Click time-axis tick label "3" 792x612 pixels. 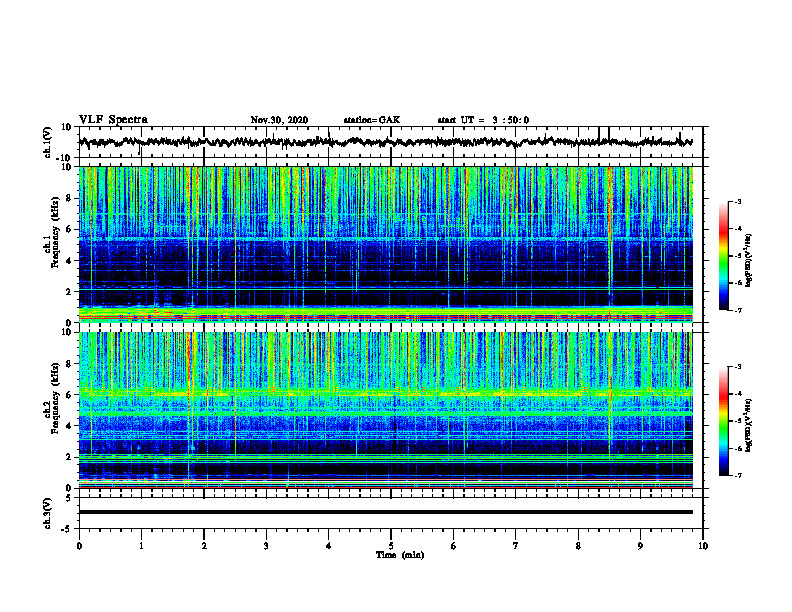(266, 546)
